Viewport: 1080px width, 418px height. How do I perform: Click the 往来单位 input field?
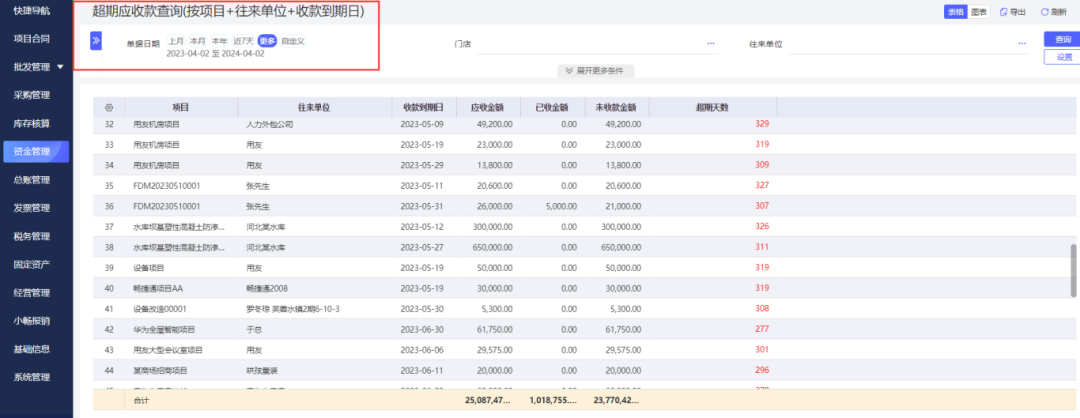coord(908,44)
